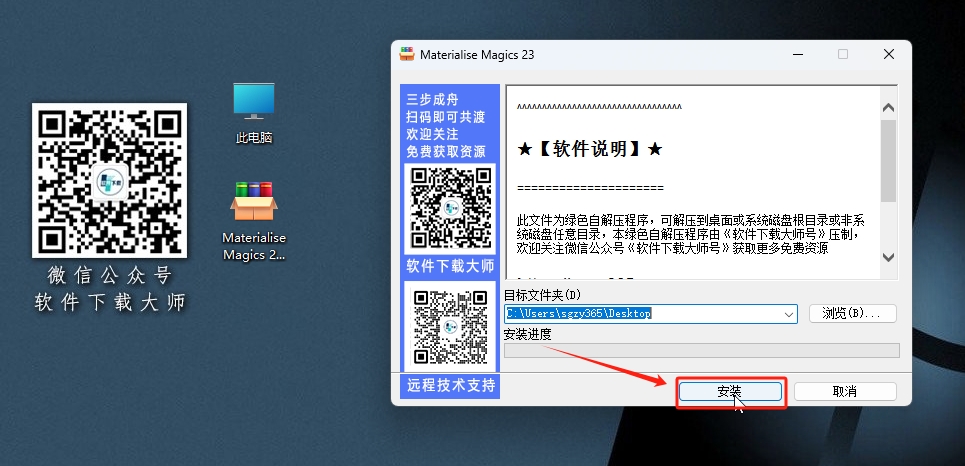Screen dimensions: 965x466
Task: Click 远程技术支持 banner
Action: pos(450,386)
